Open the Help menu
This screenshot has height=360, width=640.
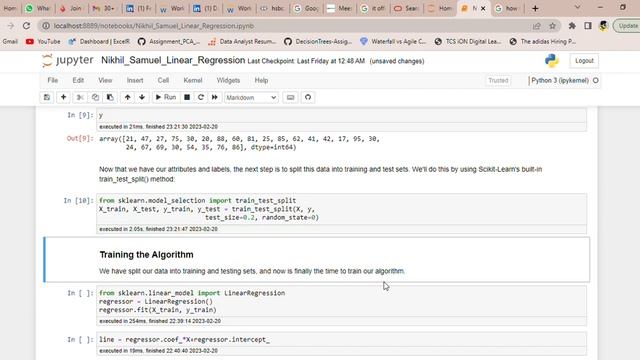pyautogui.click(x=261, y=80)
